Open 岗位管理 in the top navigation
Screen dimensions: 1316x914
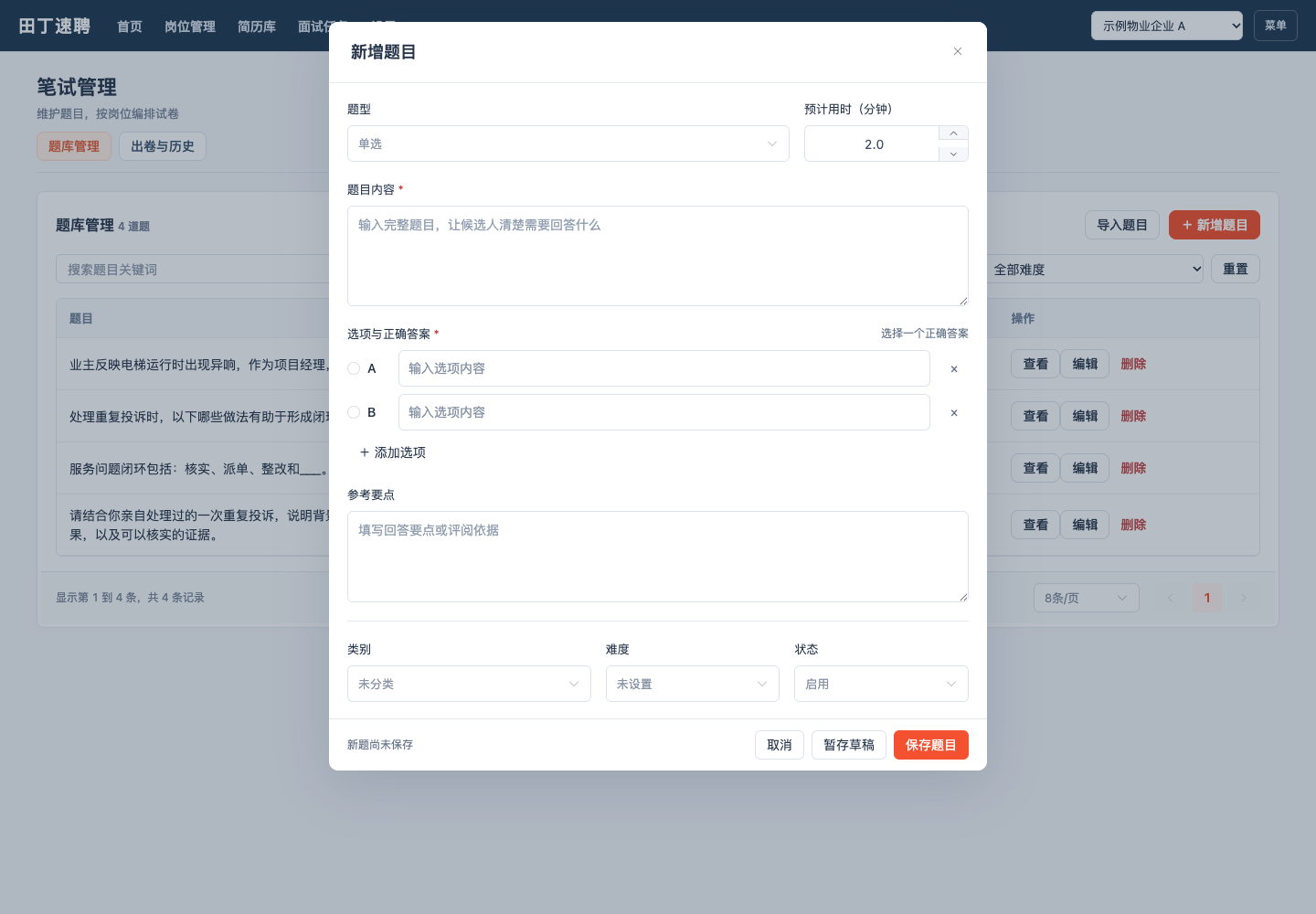pyautogui.click(x=190, y=27)
